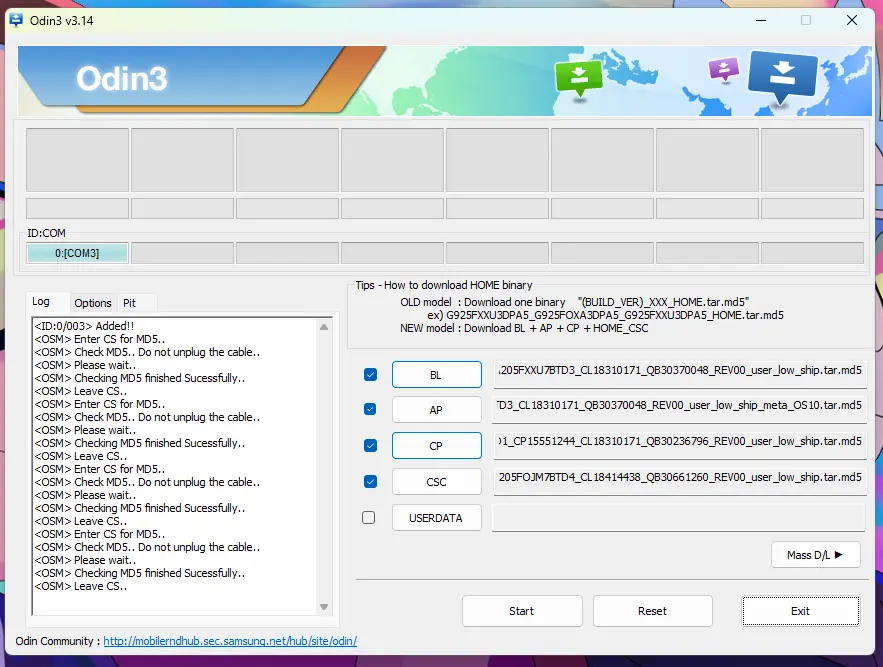Image resolution: width=883 pixels, height=667 pixels.
Task: Click the Odin3 app icon in title bar
Action: 16,20
